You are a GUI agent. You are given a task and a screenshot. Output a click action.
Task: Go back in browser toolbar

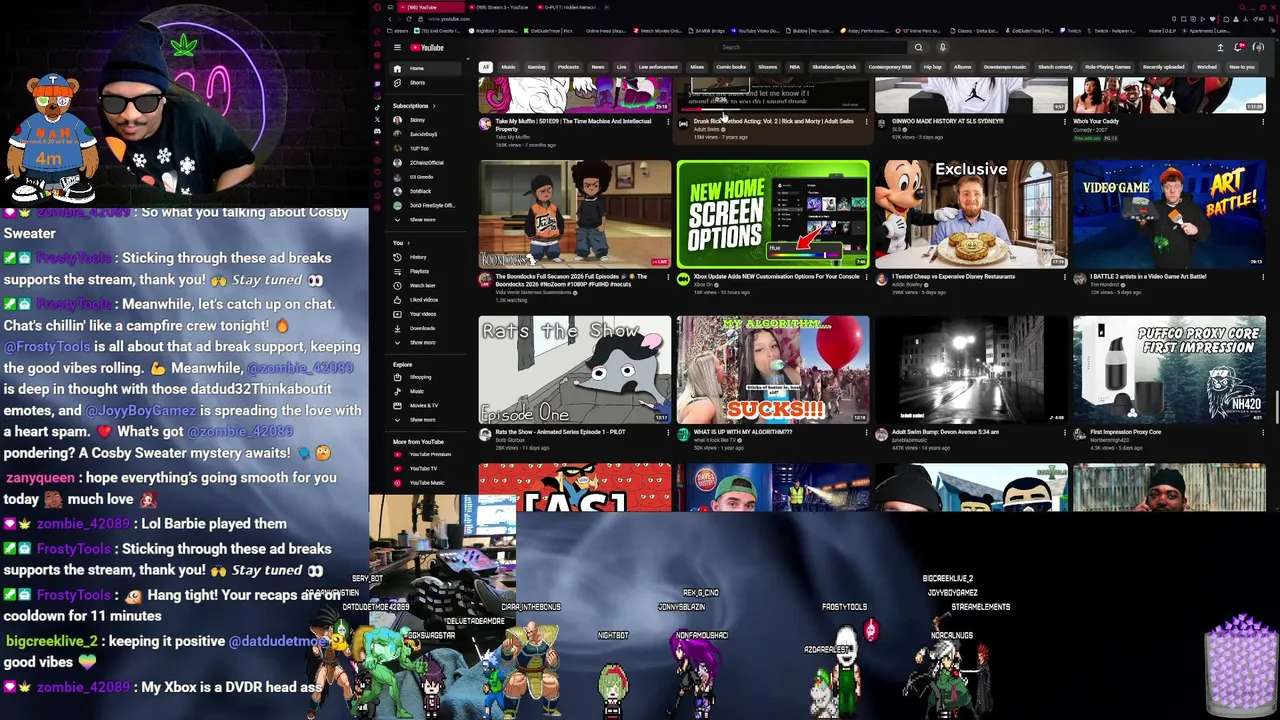point(390,19)
